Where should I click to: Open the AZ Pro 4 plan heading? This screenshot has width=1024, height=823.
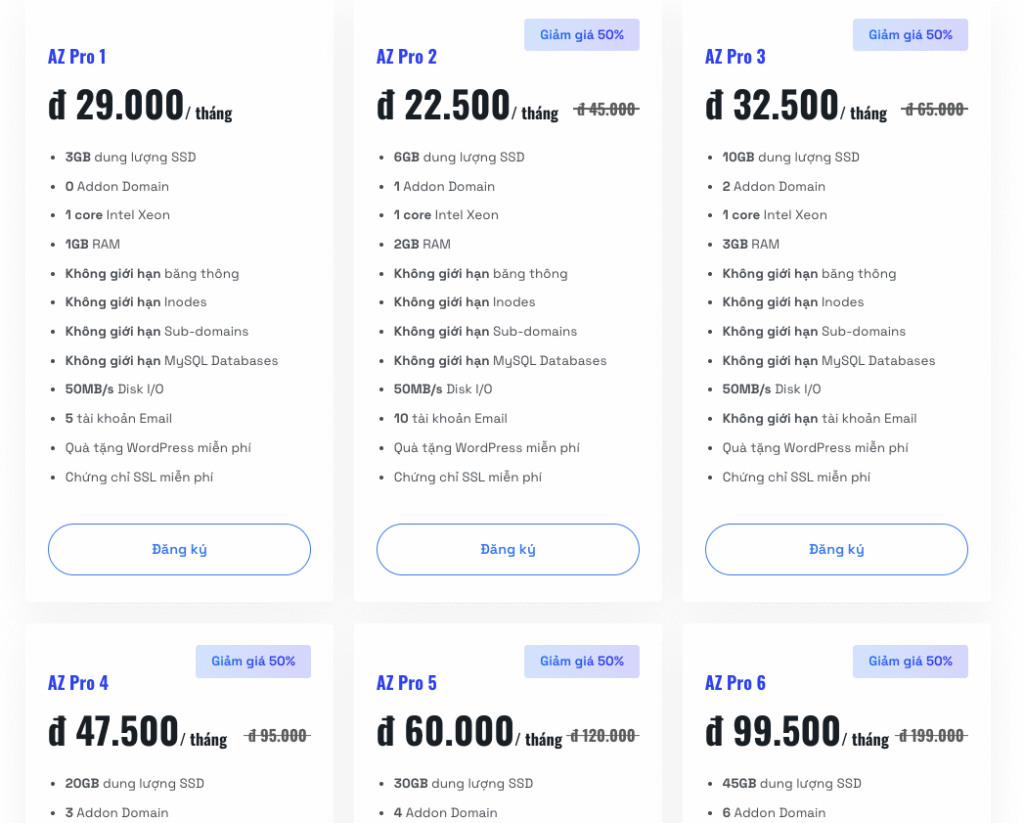click(78, 682)
